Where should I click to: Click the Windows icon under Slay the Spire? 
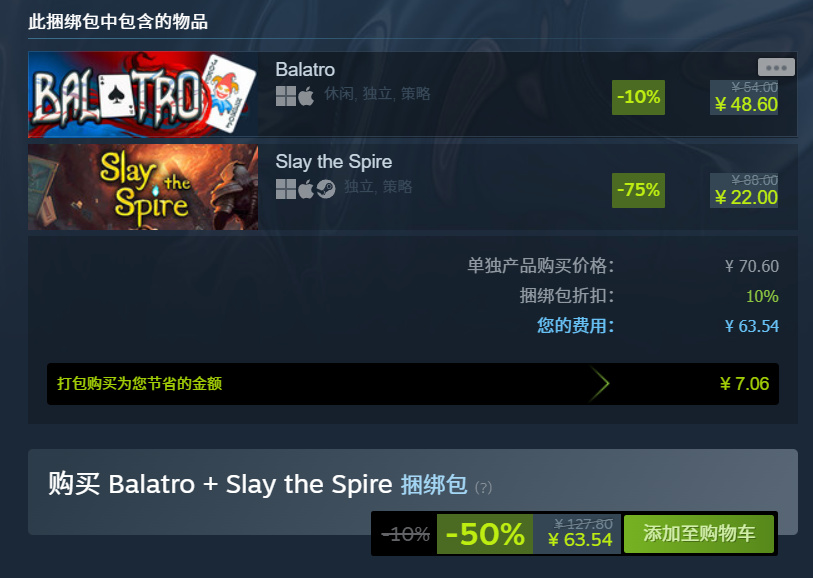(286, 189)
